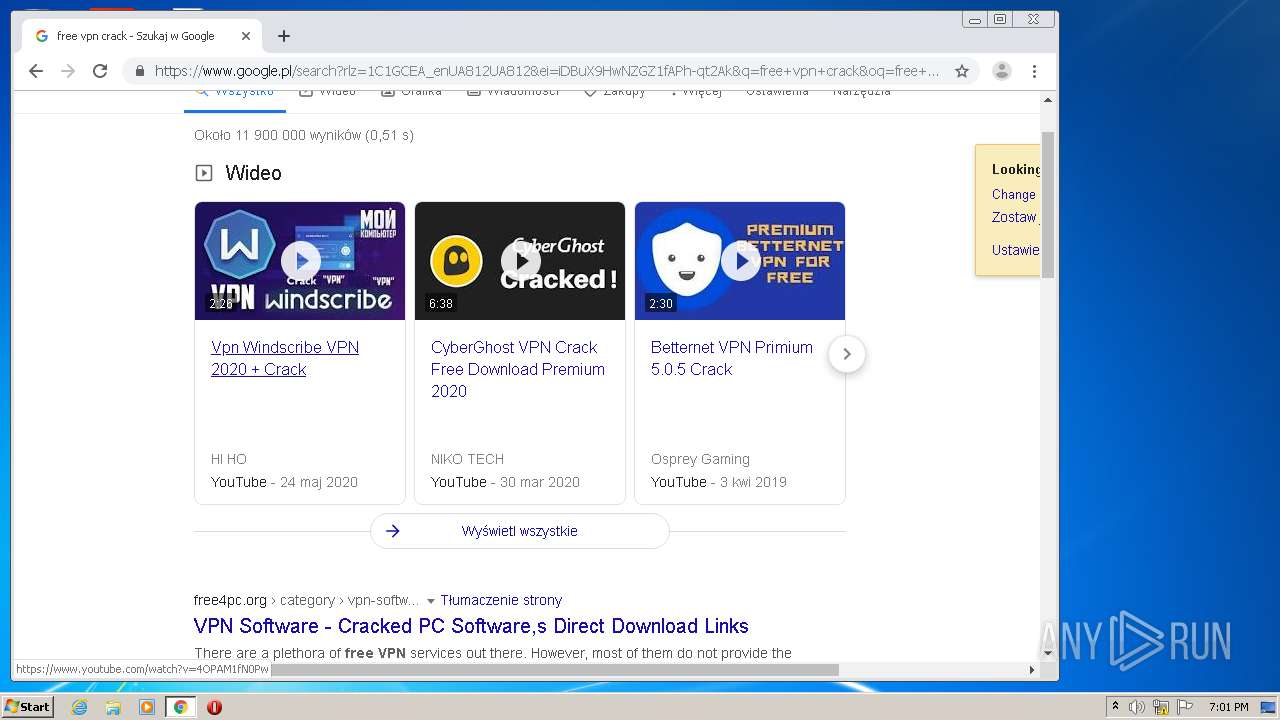Image resolution: width=1280 pixels, height=720 pixels.
Task: Open the volume speaker tray icon
Action: pos(1137,707)
